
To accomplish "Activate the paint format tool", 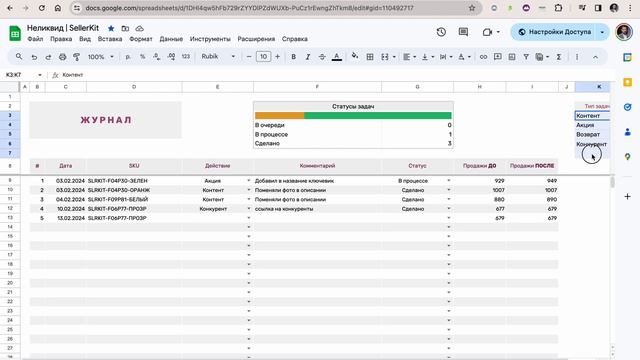I will 76,57.
